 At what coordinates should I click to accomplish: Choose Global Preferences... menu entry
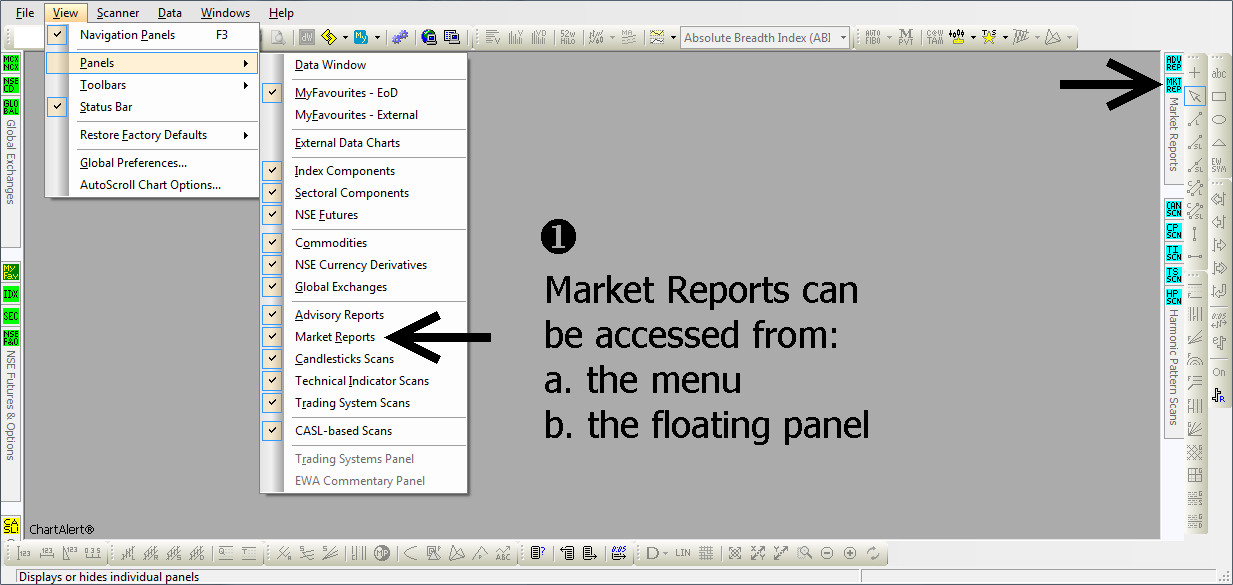click(133, 163)
